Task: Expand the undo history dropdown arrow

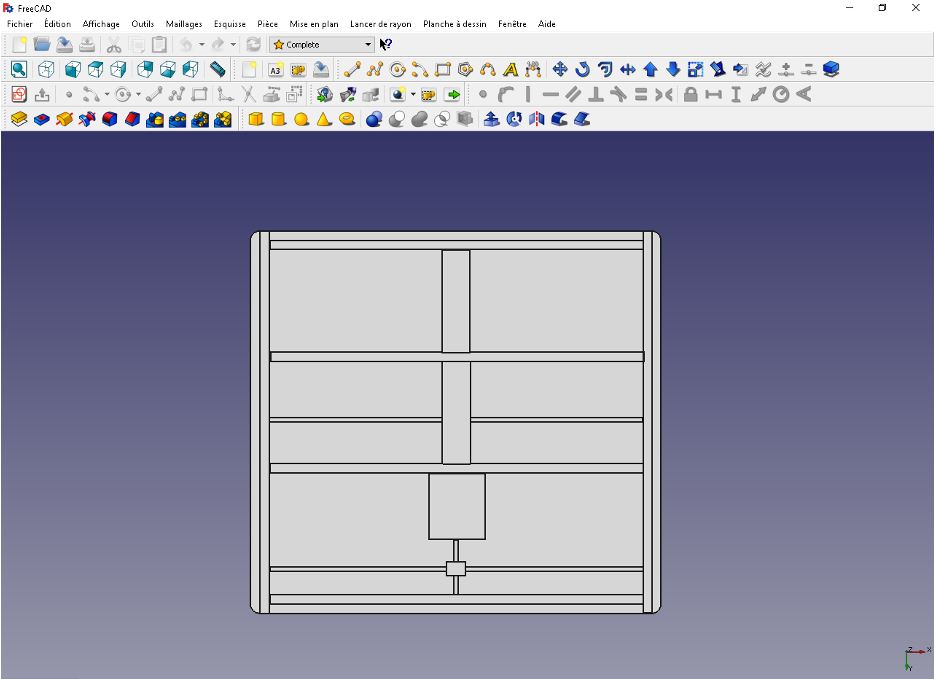Action: pyautogui.click(x=202, y=44)
